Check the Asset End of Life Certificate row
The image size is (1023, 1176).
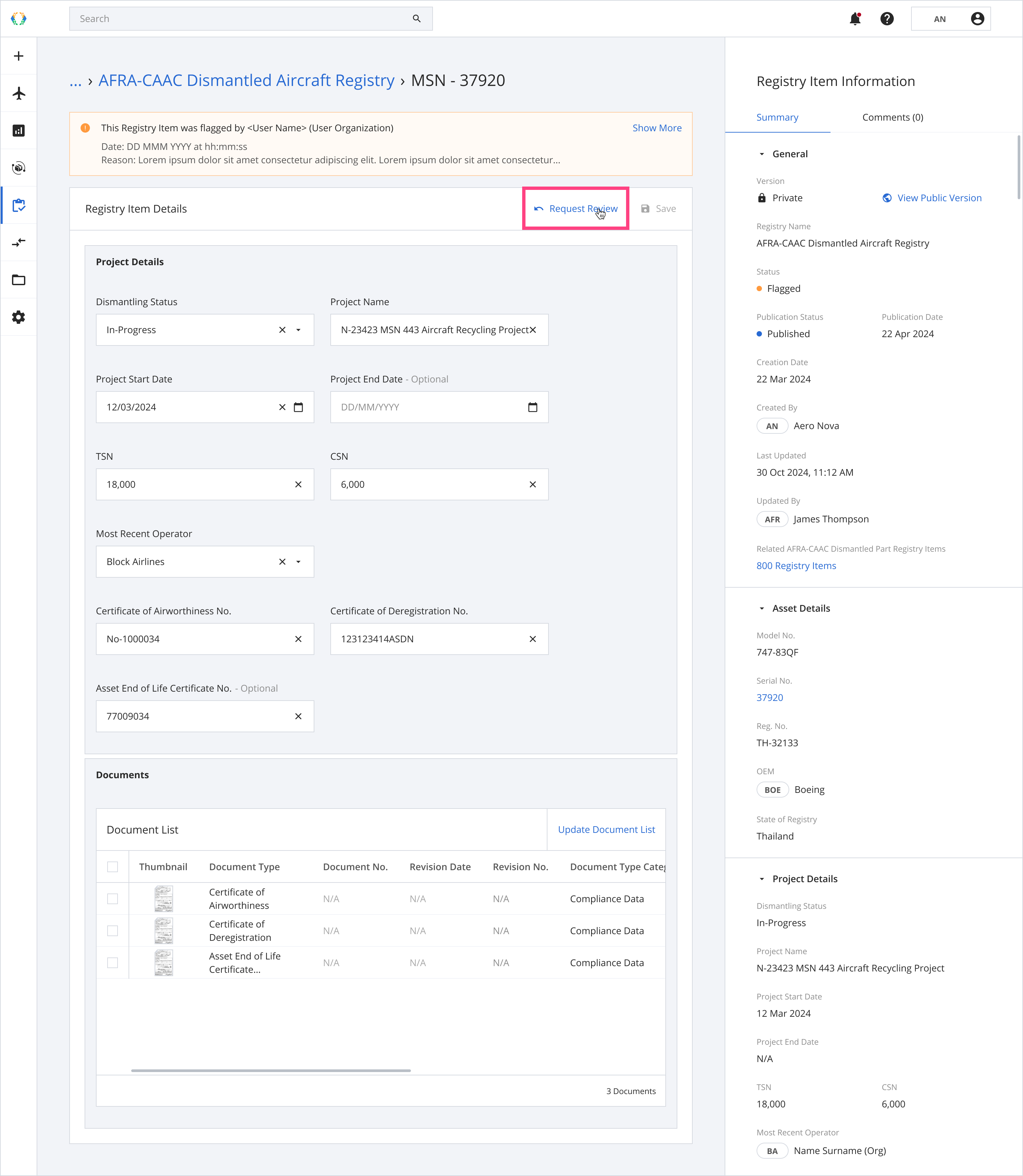point(113,962)
